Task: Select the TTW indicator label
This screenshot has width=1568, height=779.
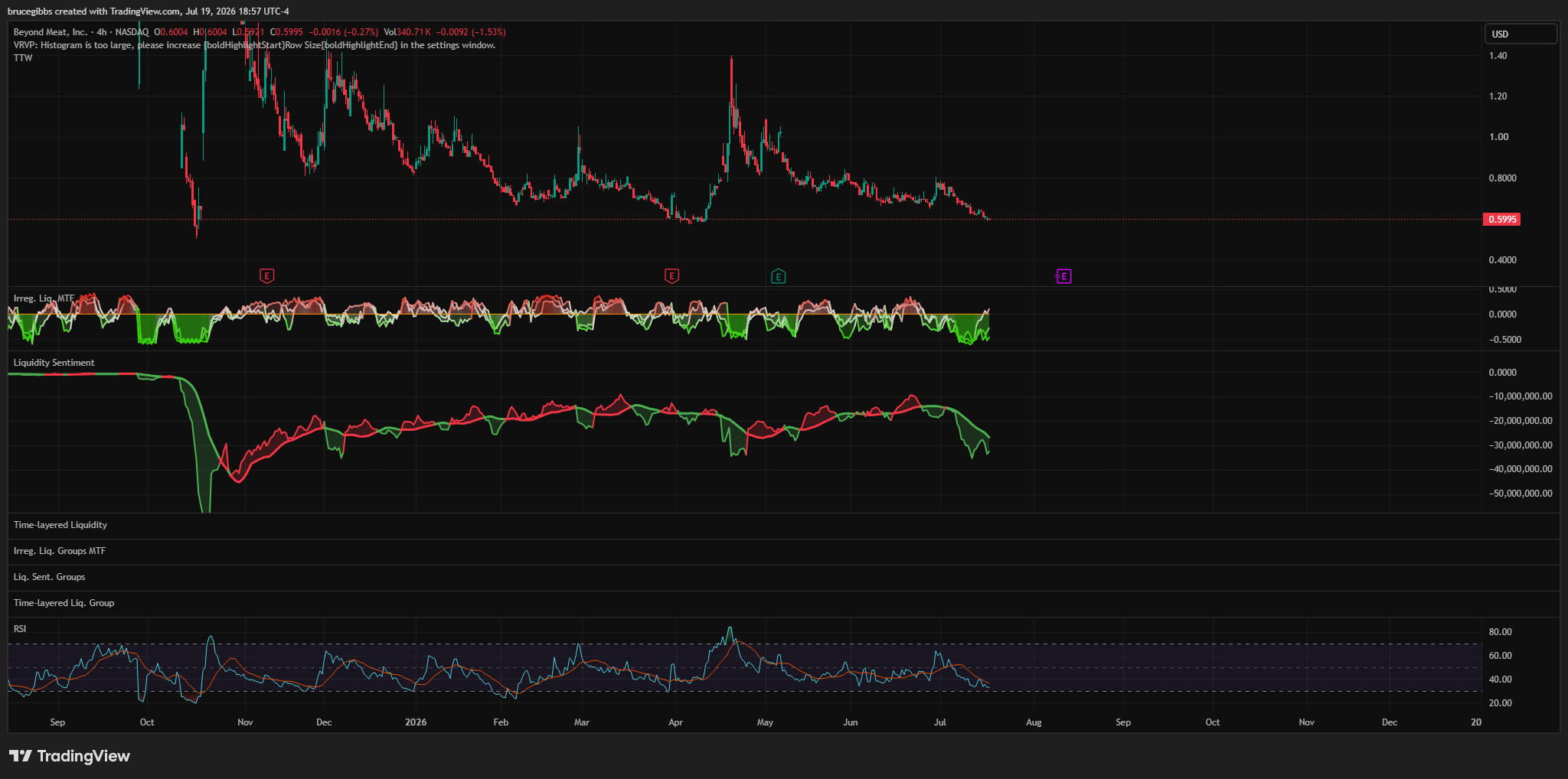Action: pyautogui.click(x=23, y=58)
